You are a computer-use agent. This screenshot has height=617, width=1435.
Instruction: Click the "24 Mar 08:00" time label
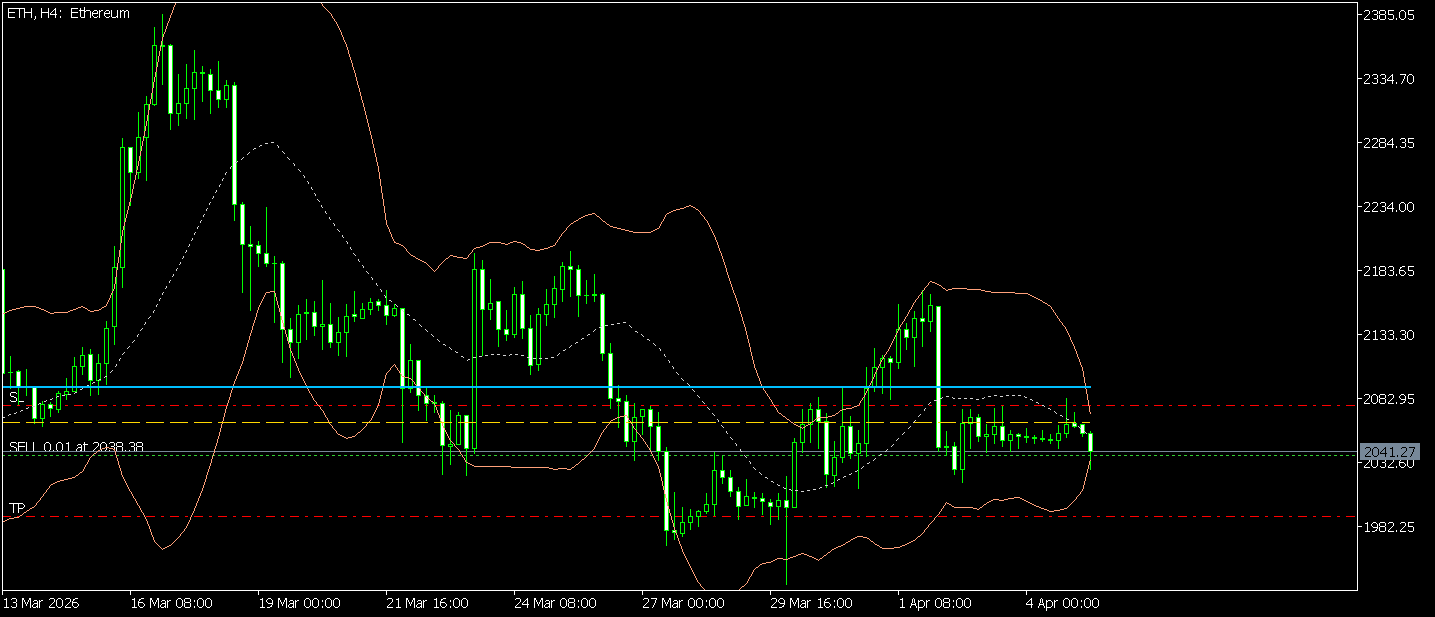coord(555,604)
